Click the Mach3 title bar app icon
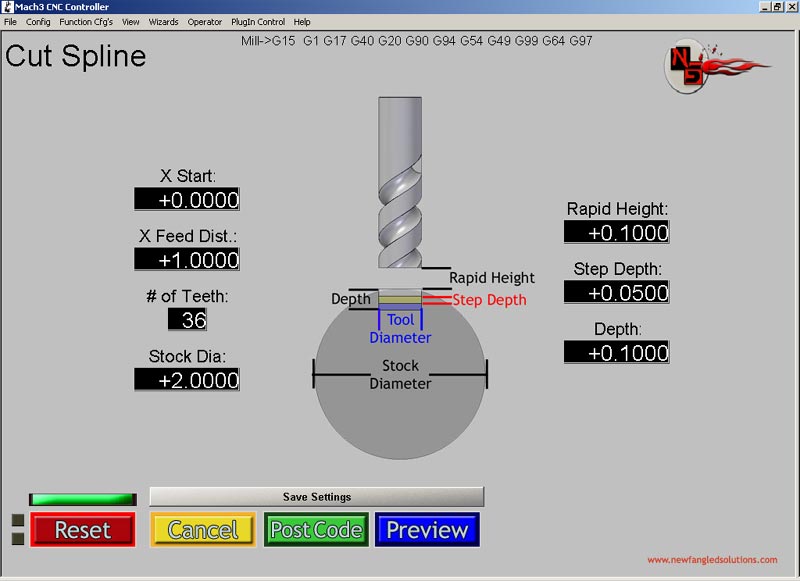 click(8, 7)
